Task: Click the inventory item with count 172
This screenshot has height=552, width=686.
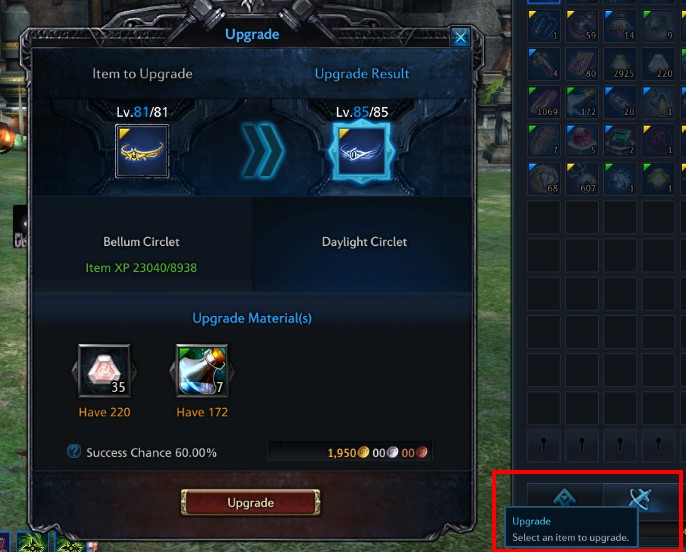Action: (x=582, y=102)
